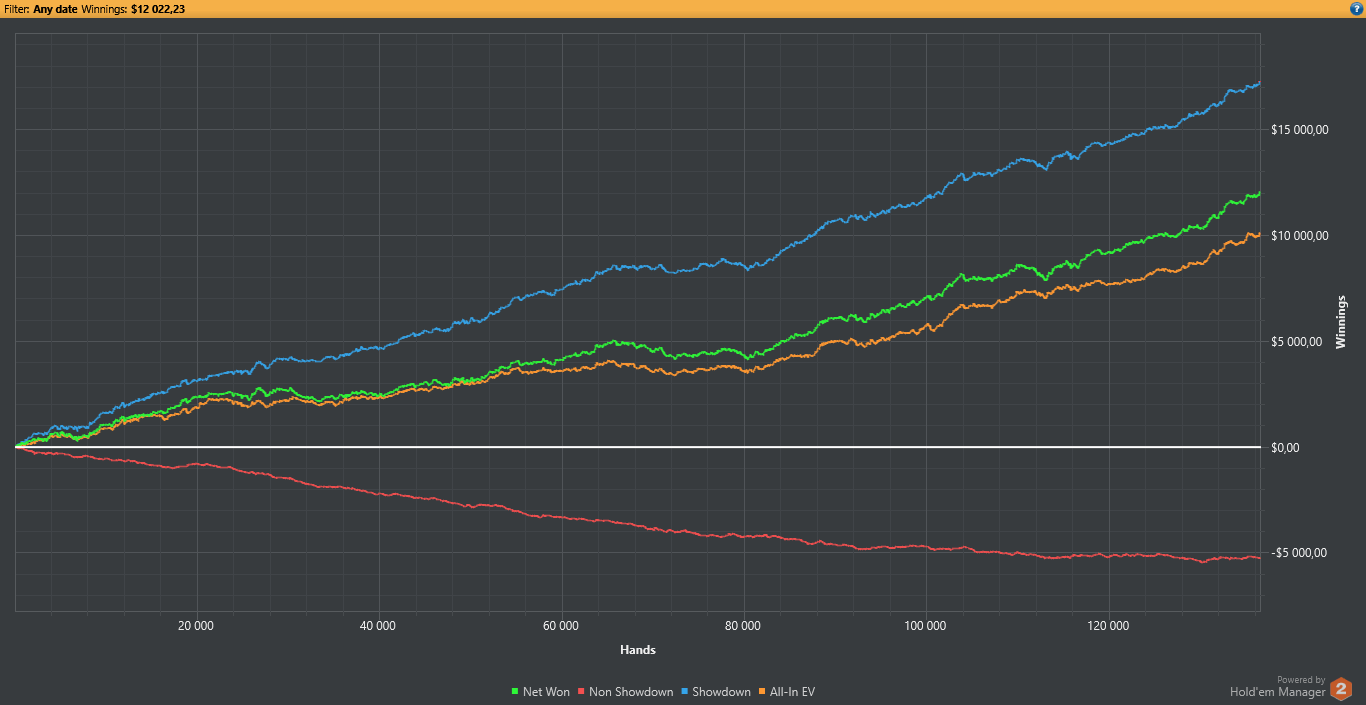This screenshot has width=1366, height=705.
Task: Click the blue Showdown legend marker
Action: 685,692
